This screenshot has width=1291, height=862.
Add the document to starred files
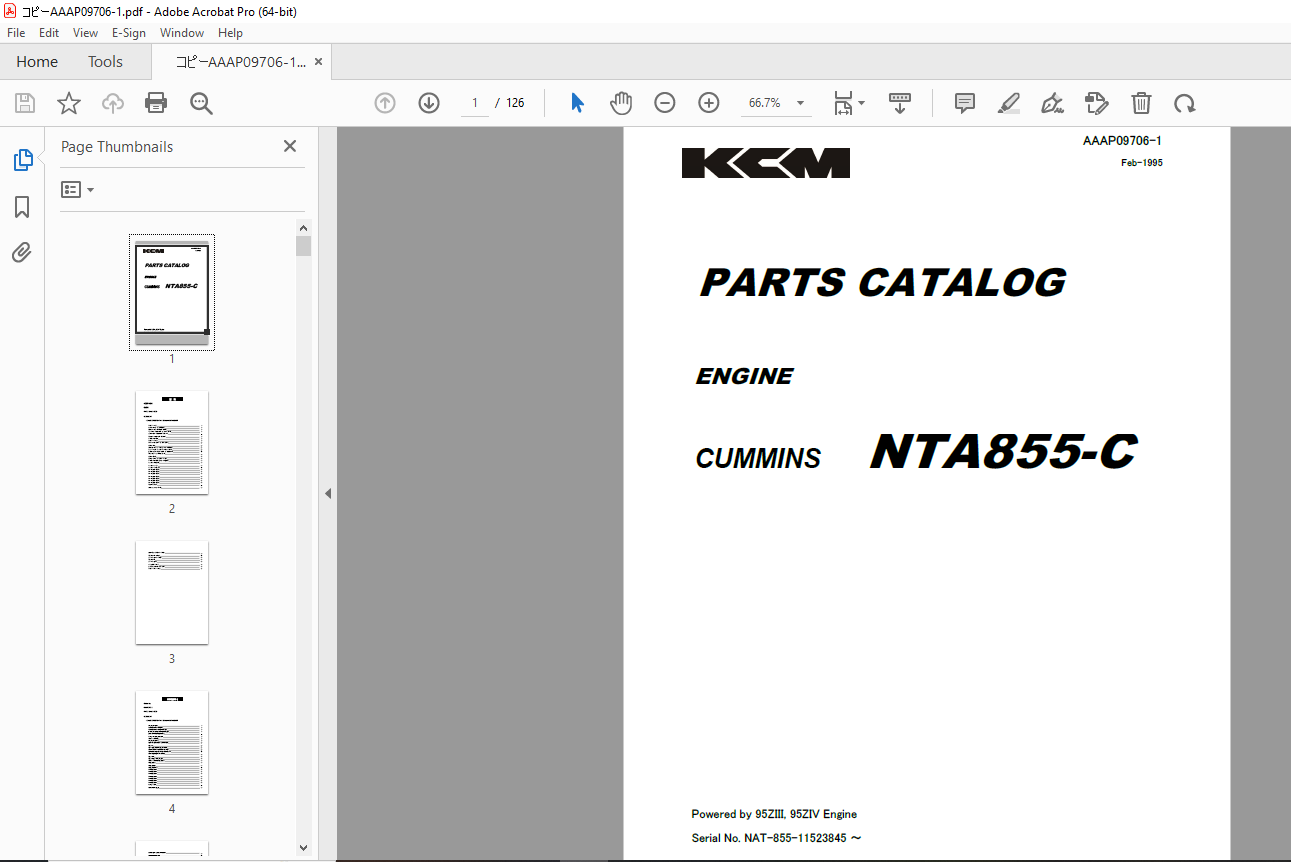(68, 103)
